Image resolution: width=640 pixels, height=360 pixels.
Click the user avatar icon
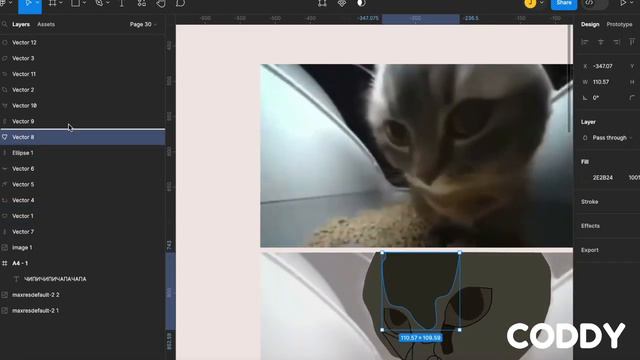tap(530, 3)
